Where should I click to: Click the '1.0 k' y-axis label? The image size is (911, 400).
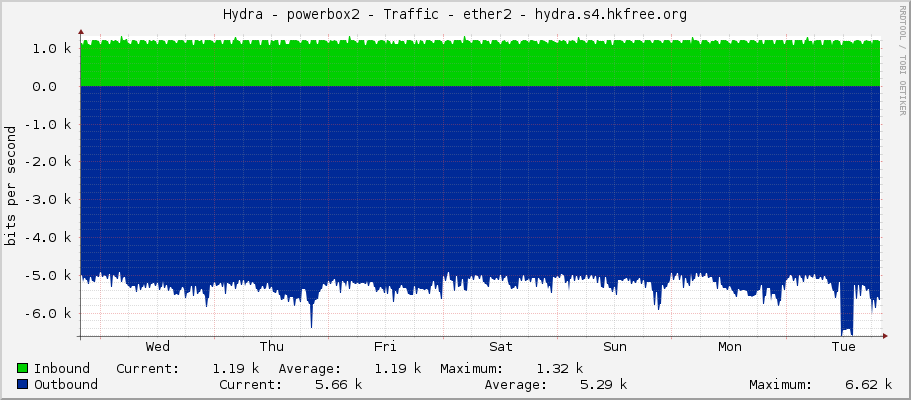52,49
